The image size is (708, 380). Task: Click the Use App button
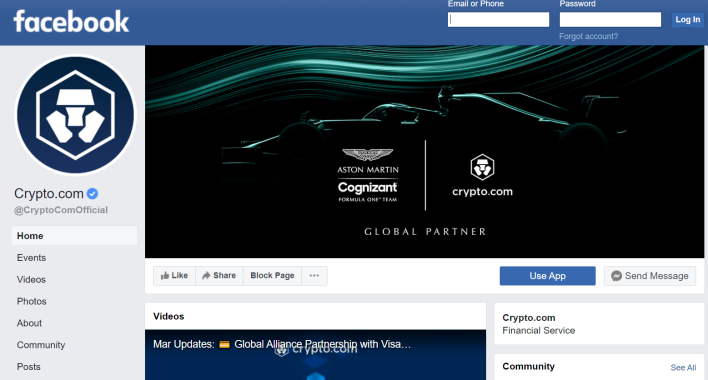tap(547, 276)
